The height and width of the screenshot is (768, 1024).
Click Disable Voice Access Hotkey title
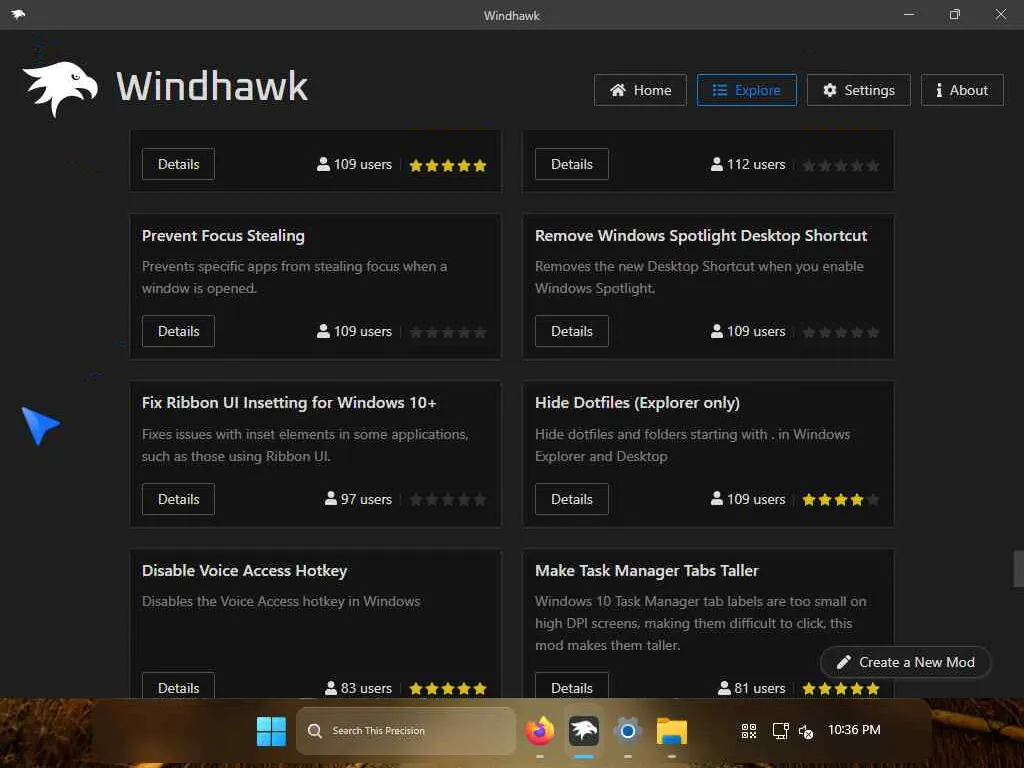click(x=244, y=571)
